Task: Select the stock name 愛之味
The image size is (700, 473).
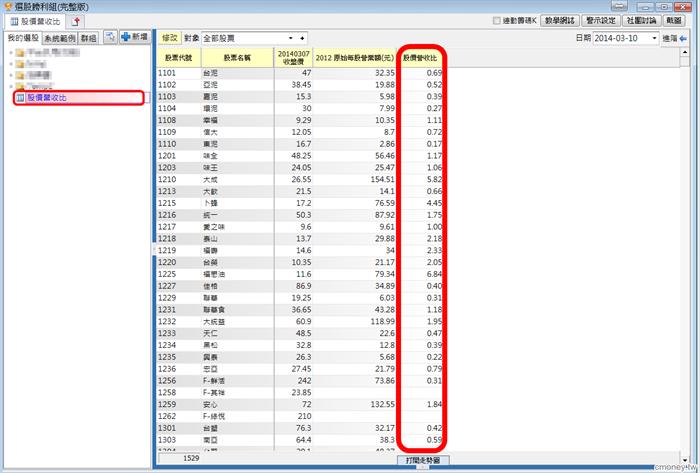Action: [214, 227]
